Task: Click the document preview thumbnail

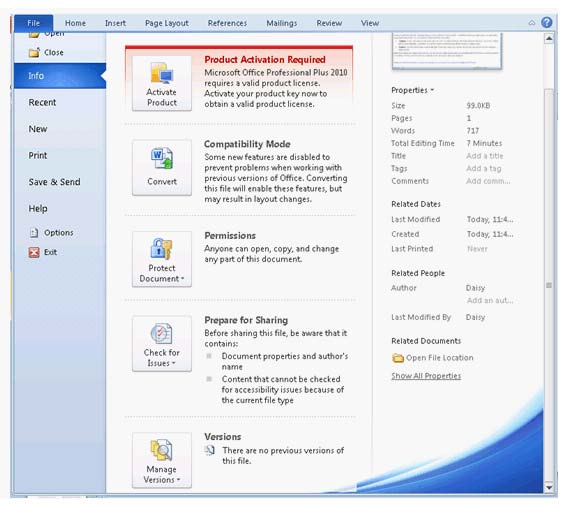Action: pos(446,51)
